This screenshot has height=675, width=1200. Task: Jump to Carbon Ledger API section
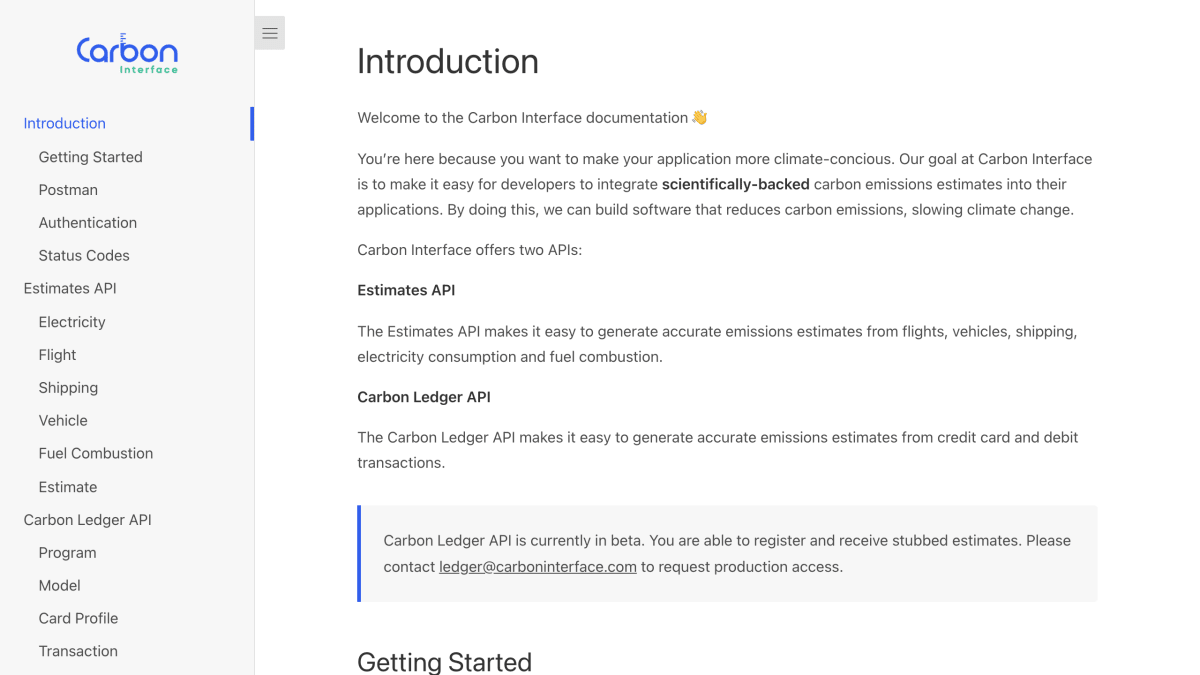pos(88,520)
